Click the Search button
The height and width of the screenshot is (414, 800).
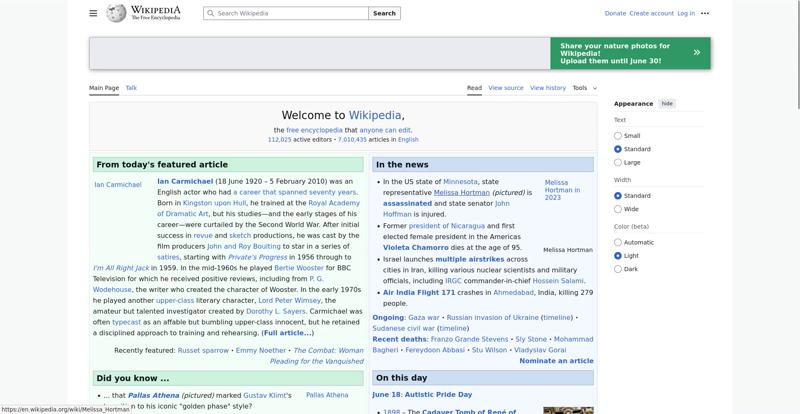click(384, 13)
